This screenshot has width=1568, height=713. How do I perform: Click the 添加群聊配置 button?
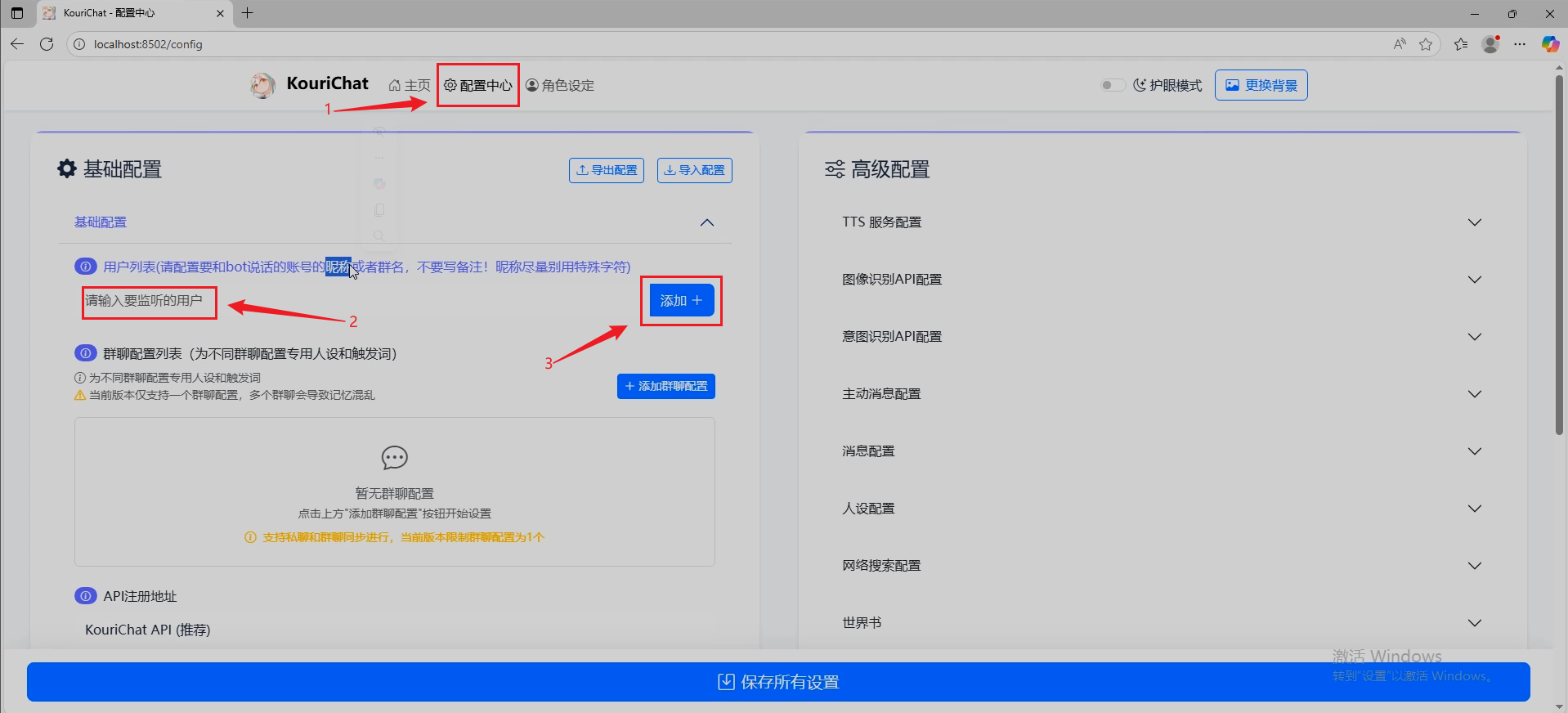665,386
